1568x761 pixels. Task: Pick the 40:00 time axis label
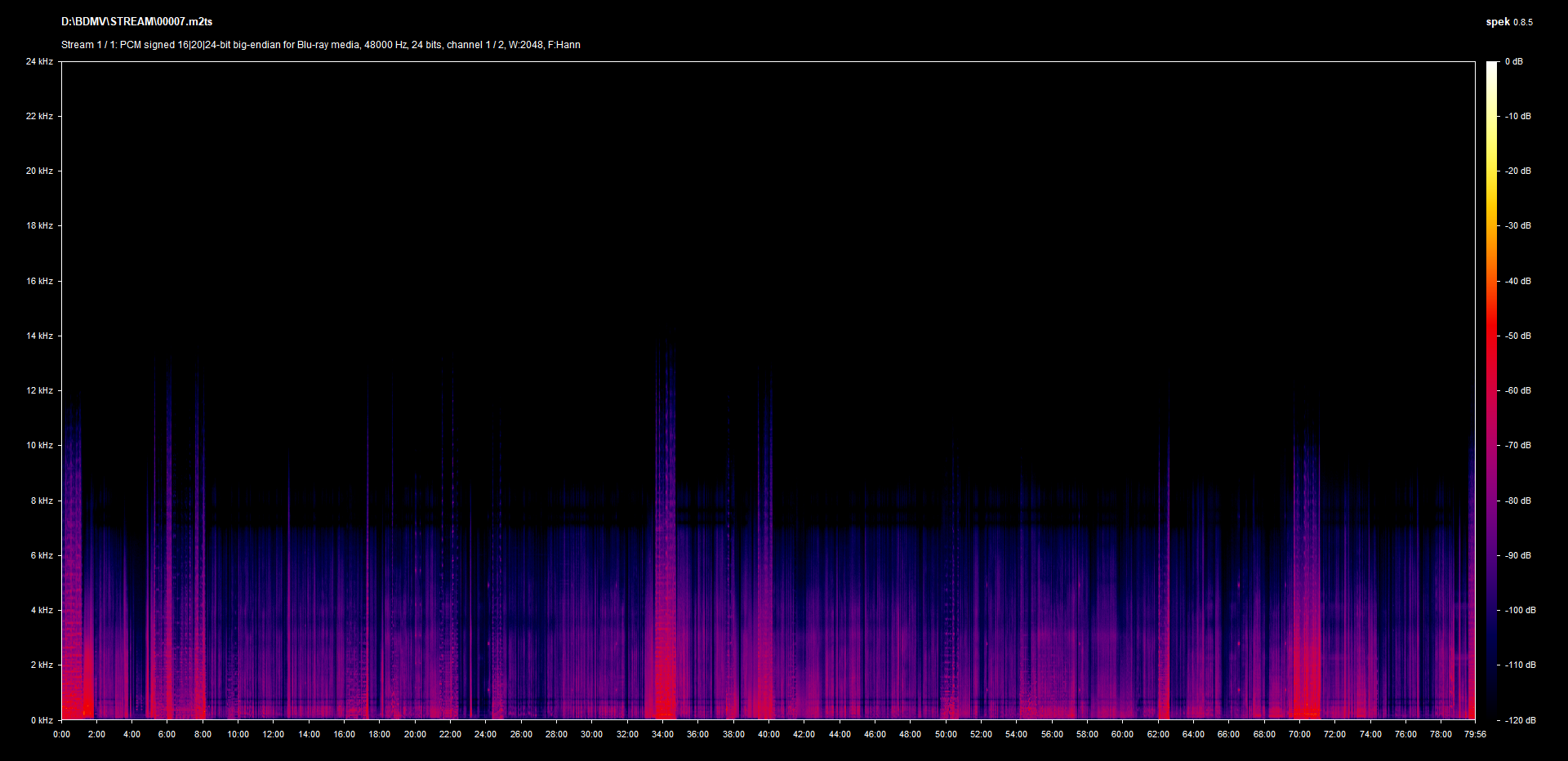tap(768, 734)
